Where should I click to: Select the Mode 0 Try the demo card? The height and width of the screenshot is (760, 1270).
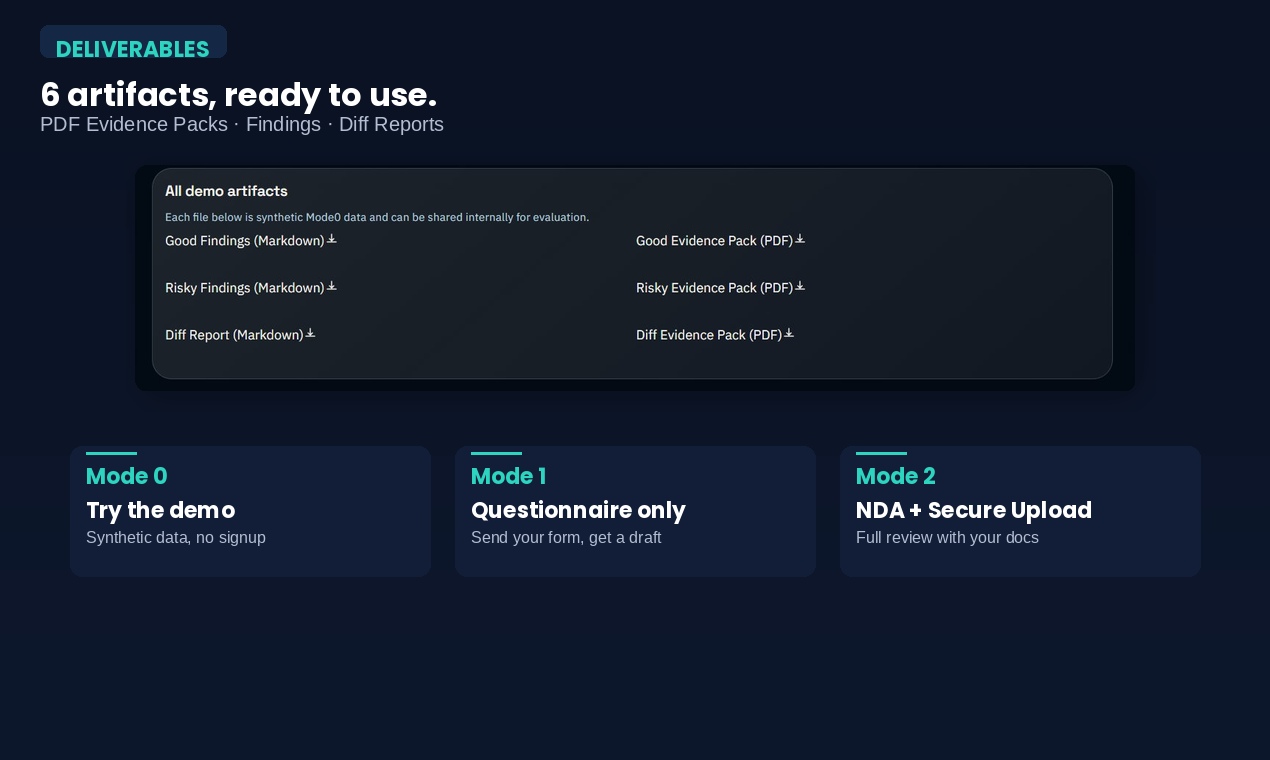click(x=250, y=511)
